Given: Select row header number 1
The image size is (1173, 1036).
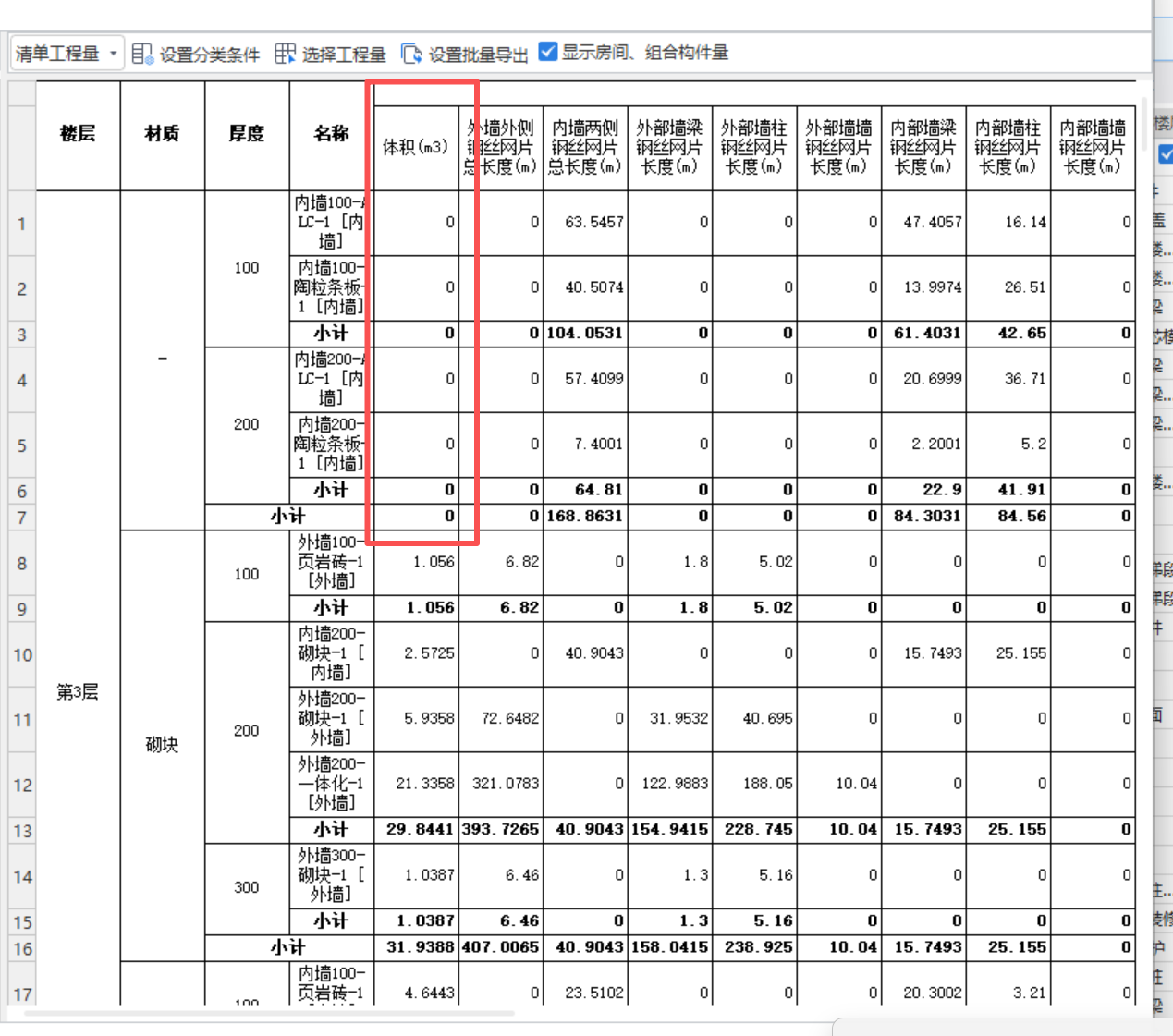Looking at the screenshot, I should 21,224.
